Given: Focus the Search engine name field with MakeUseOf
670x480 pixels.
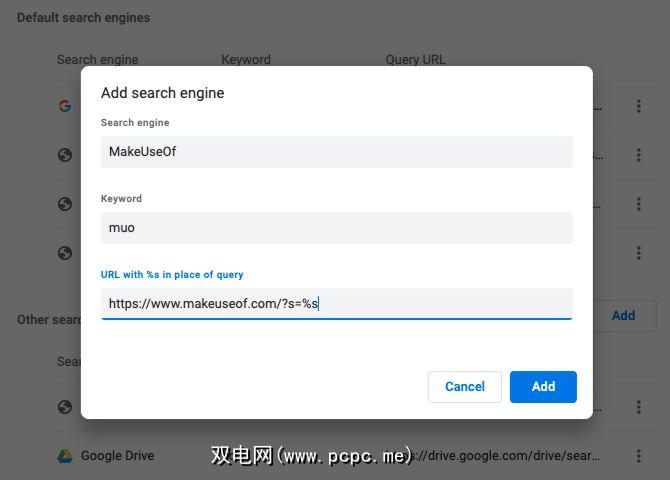Looking at the screenshot, I should (337, 152).
